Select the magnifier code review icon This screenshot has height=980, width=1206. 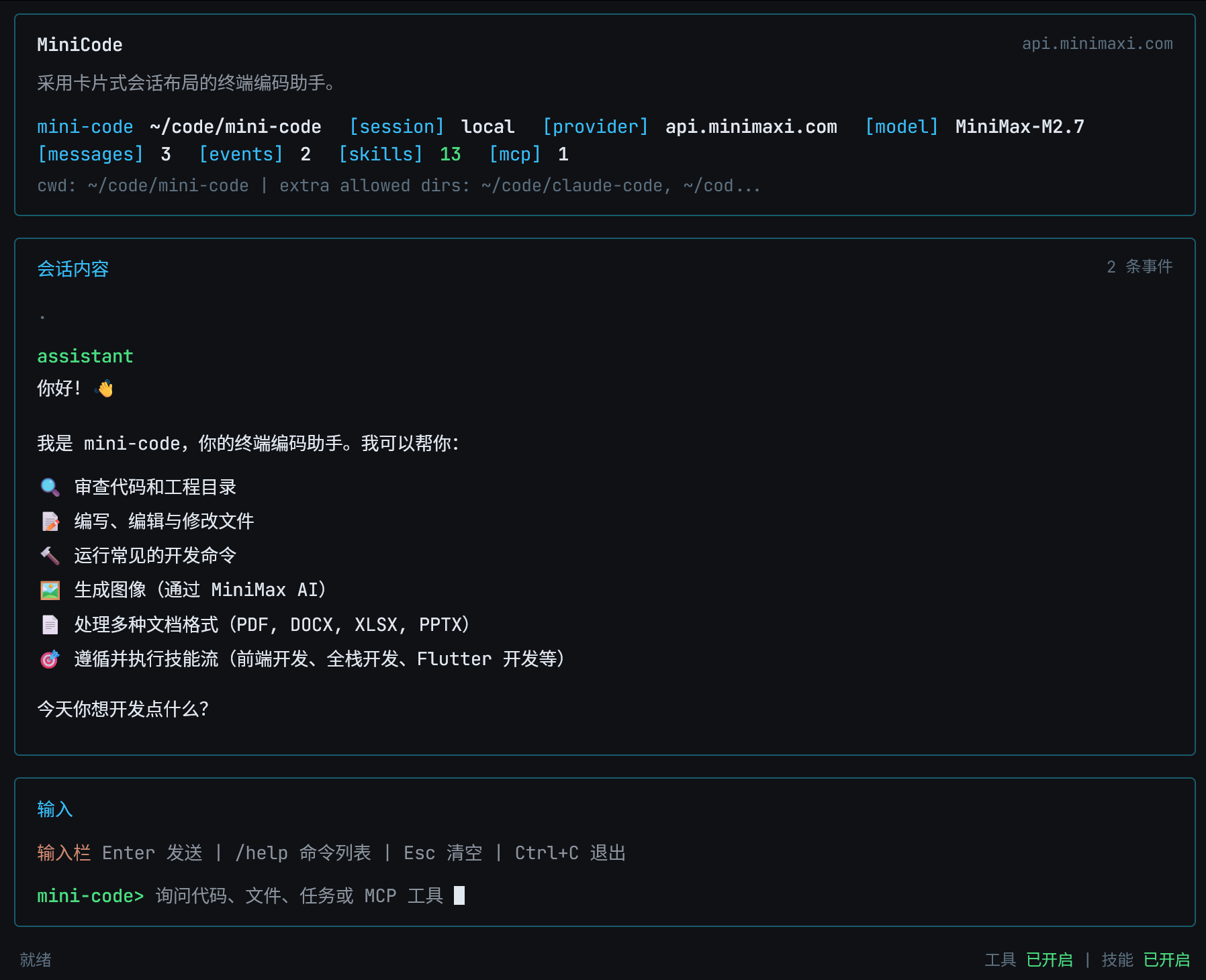[x=50, y=487]
